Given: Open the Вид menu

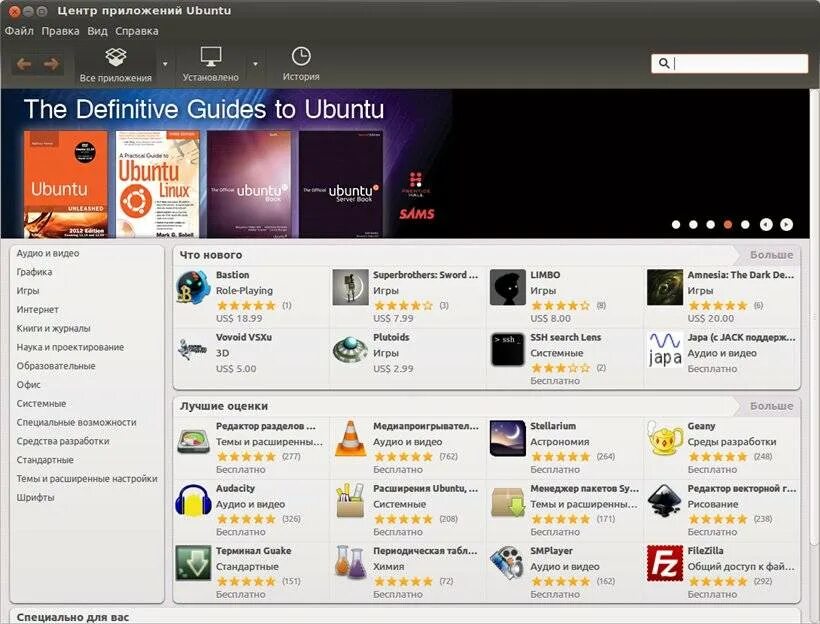Looking at the screenshot, I should pos(97,31).
